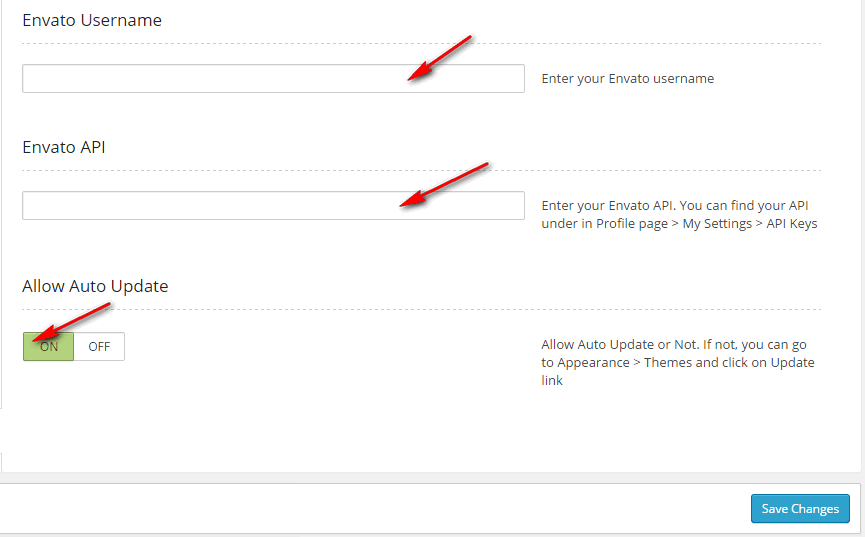Image resolution: width=865 pixels, height=537 pixels.
Task: Click the Allow Auto Update heading
Action: pos(95,286)
